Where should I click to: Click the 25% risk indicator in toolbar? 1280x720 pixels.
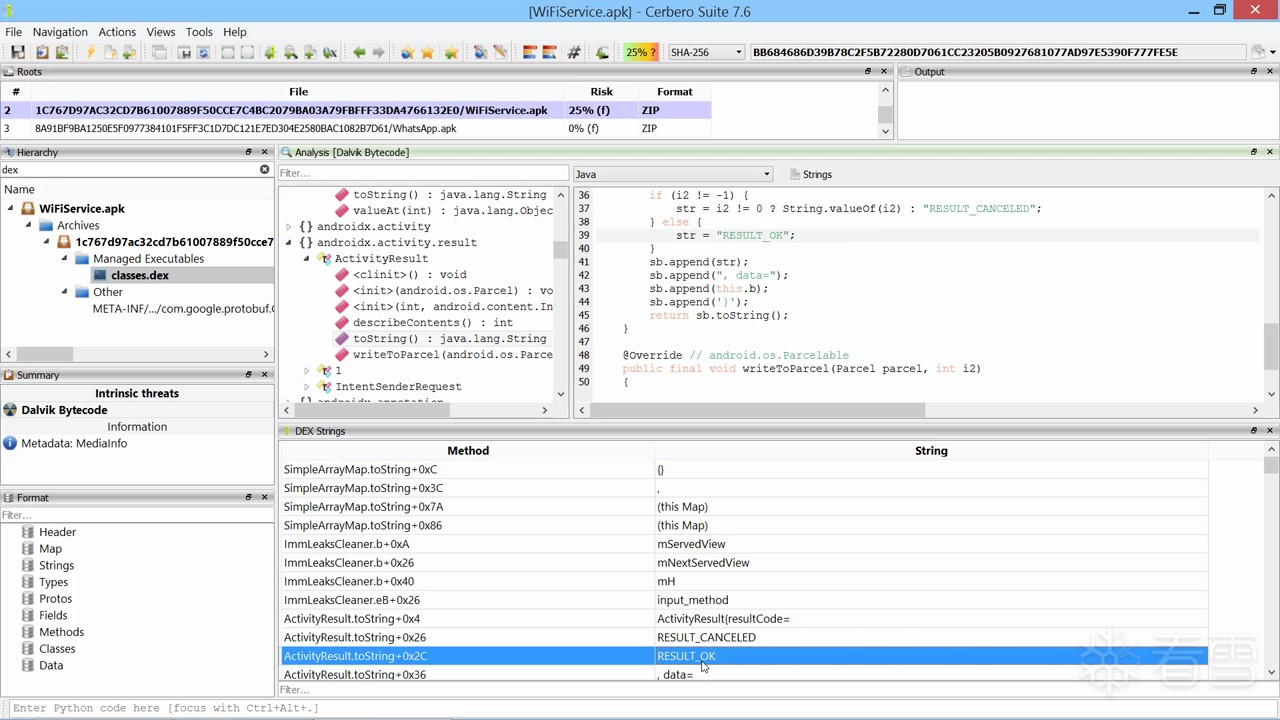(640, 53)
